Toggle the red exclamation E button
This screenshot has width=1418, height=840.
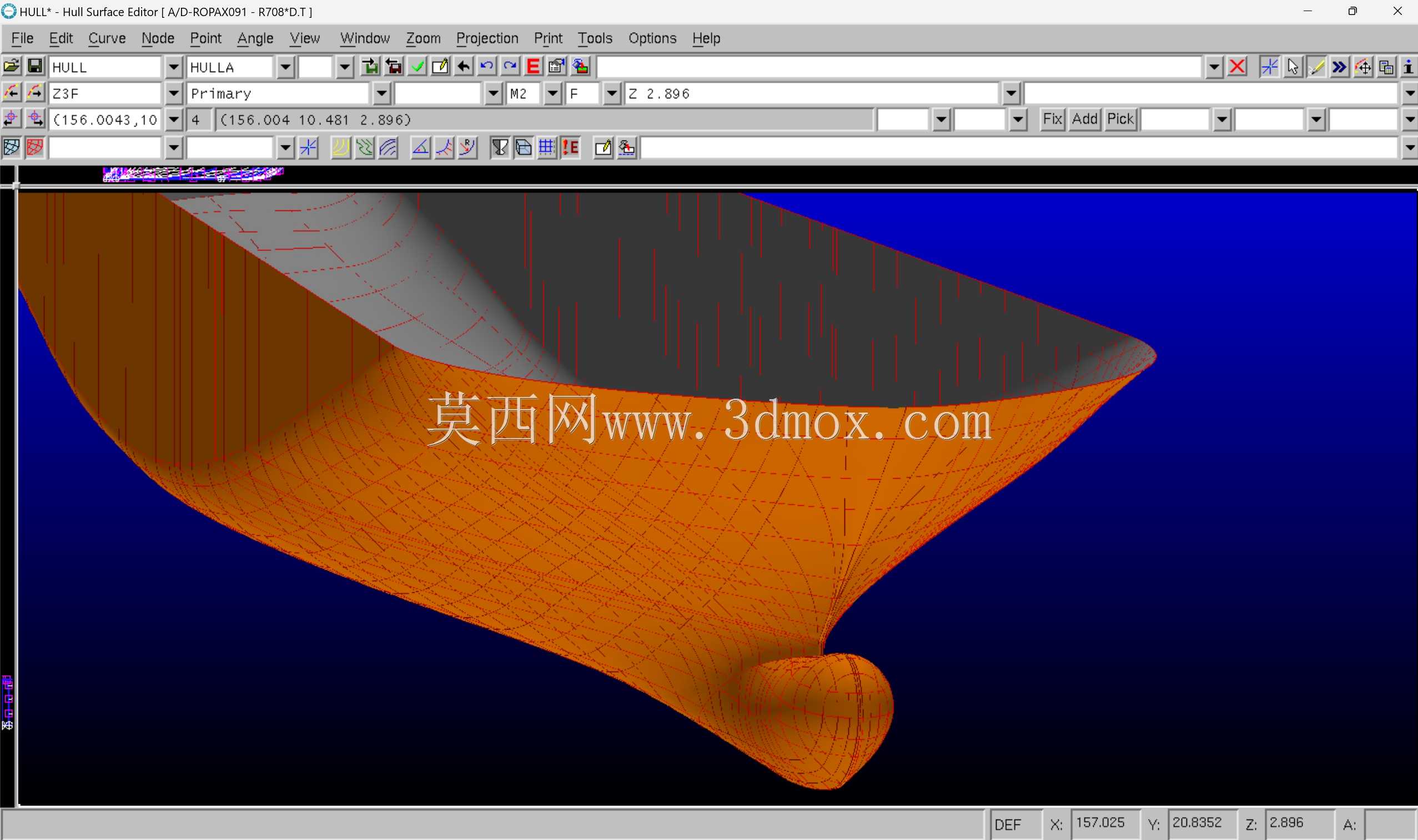571,148
